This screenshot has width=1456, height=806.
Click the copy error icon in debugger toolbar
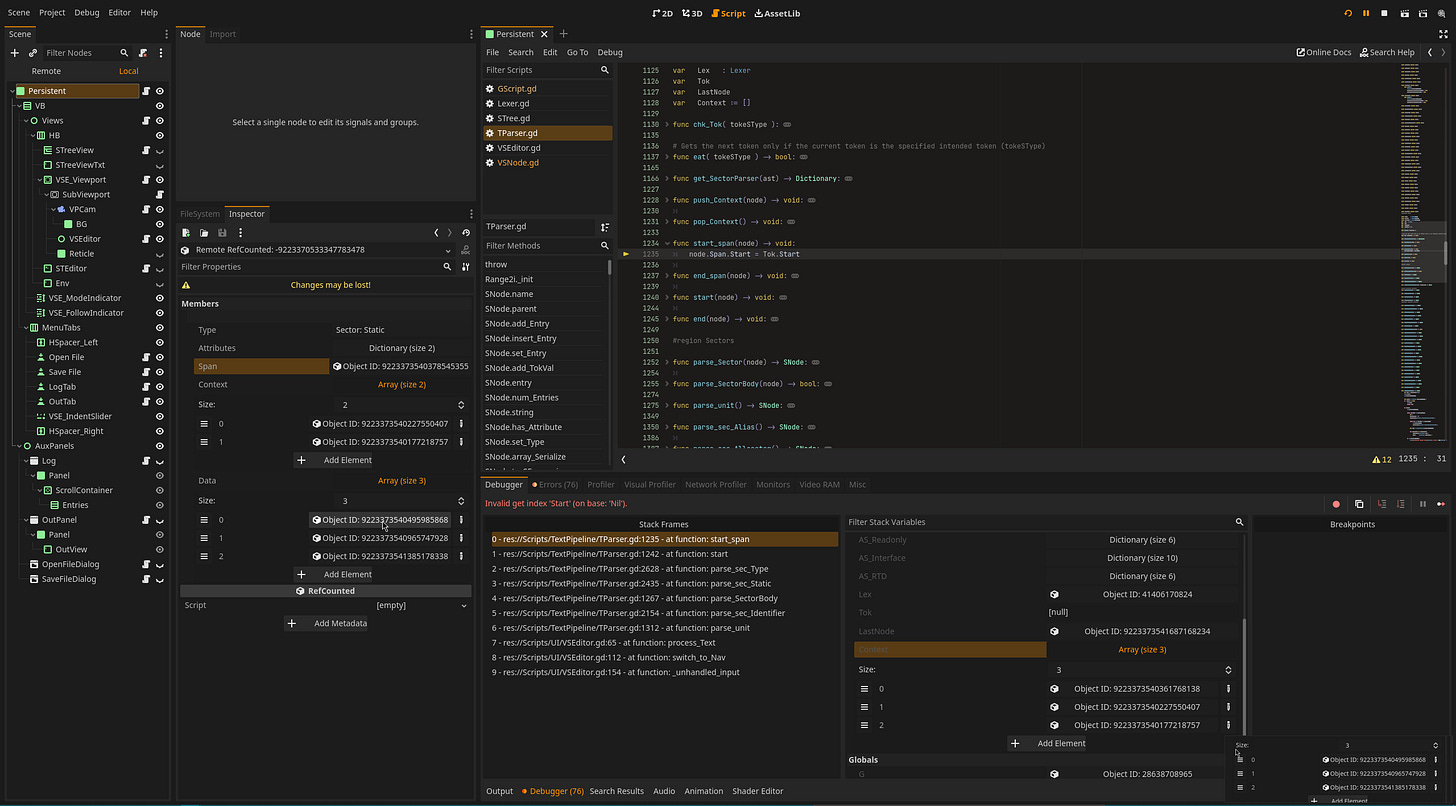coord(1359,504)
